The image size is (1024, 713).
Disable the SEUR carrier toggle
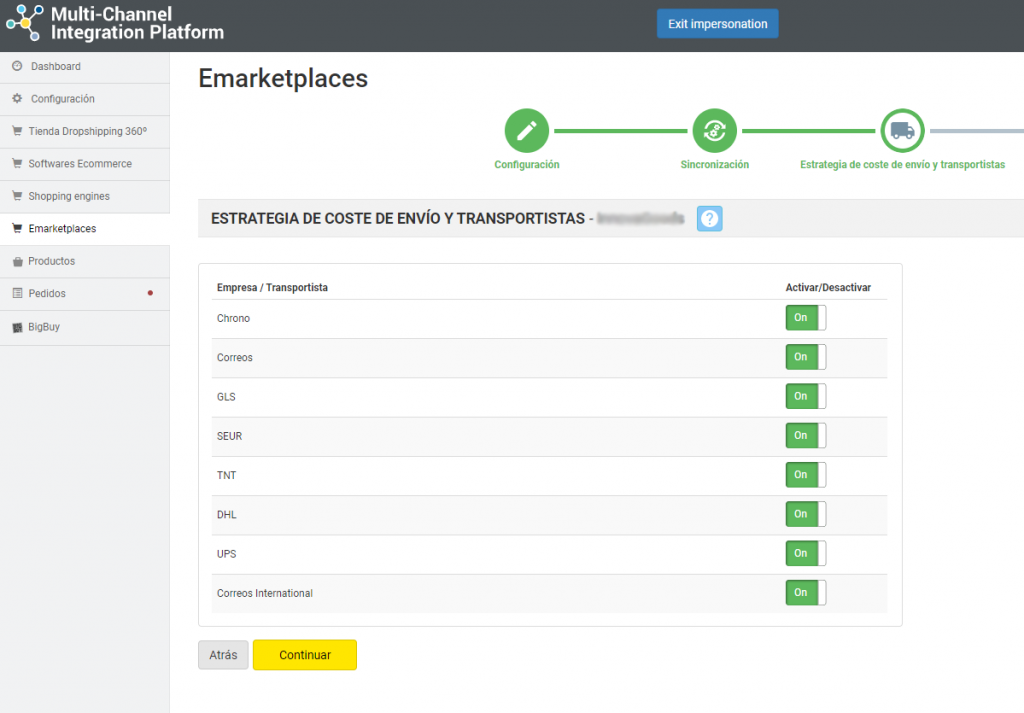(x=805, y=436)
